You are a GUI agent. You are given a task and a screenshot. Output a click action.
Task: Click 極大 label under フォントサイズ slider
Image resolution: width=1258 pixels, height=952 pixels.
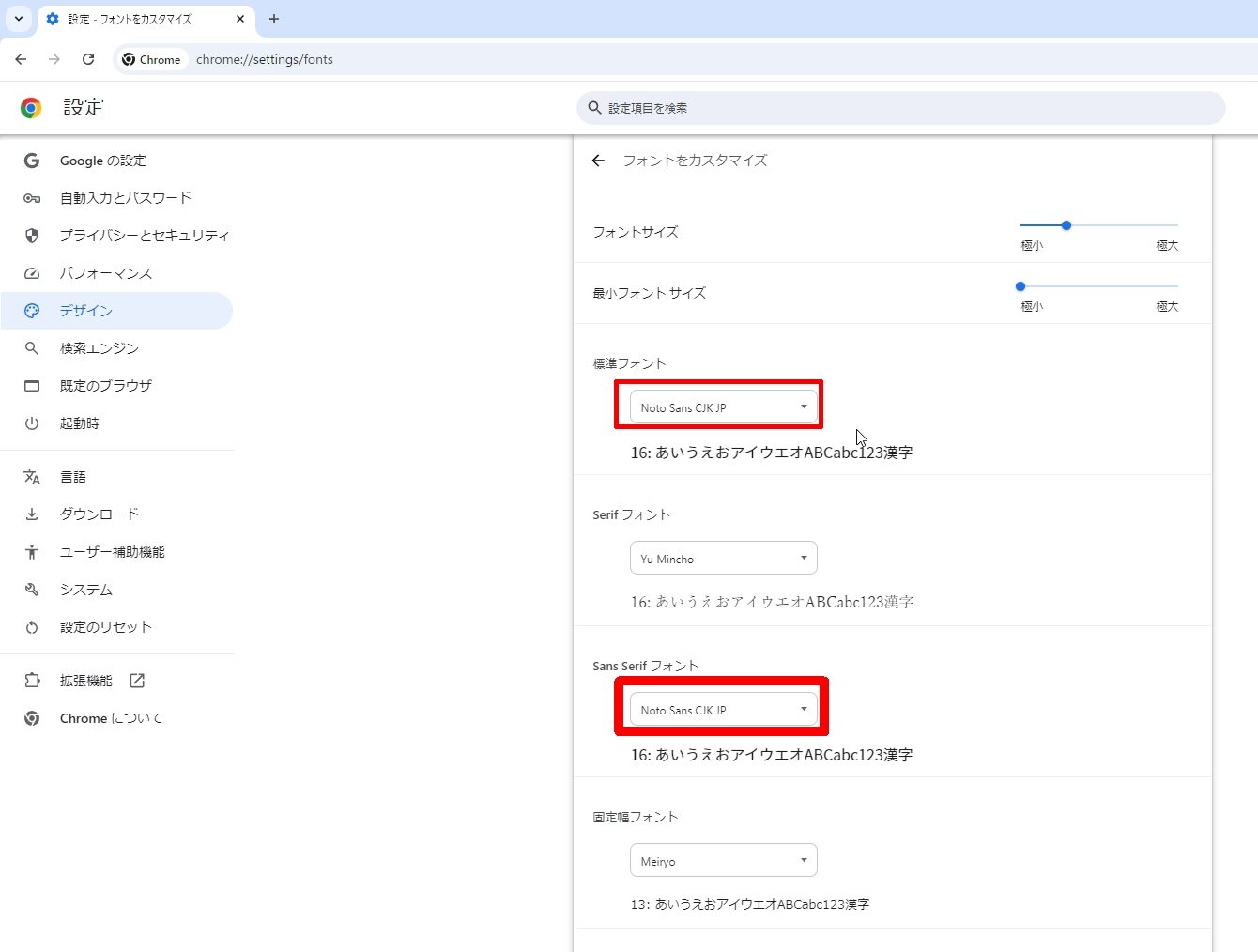click(x=1167, y=245)
